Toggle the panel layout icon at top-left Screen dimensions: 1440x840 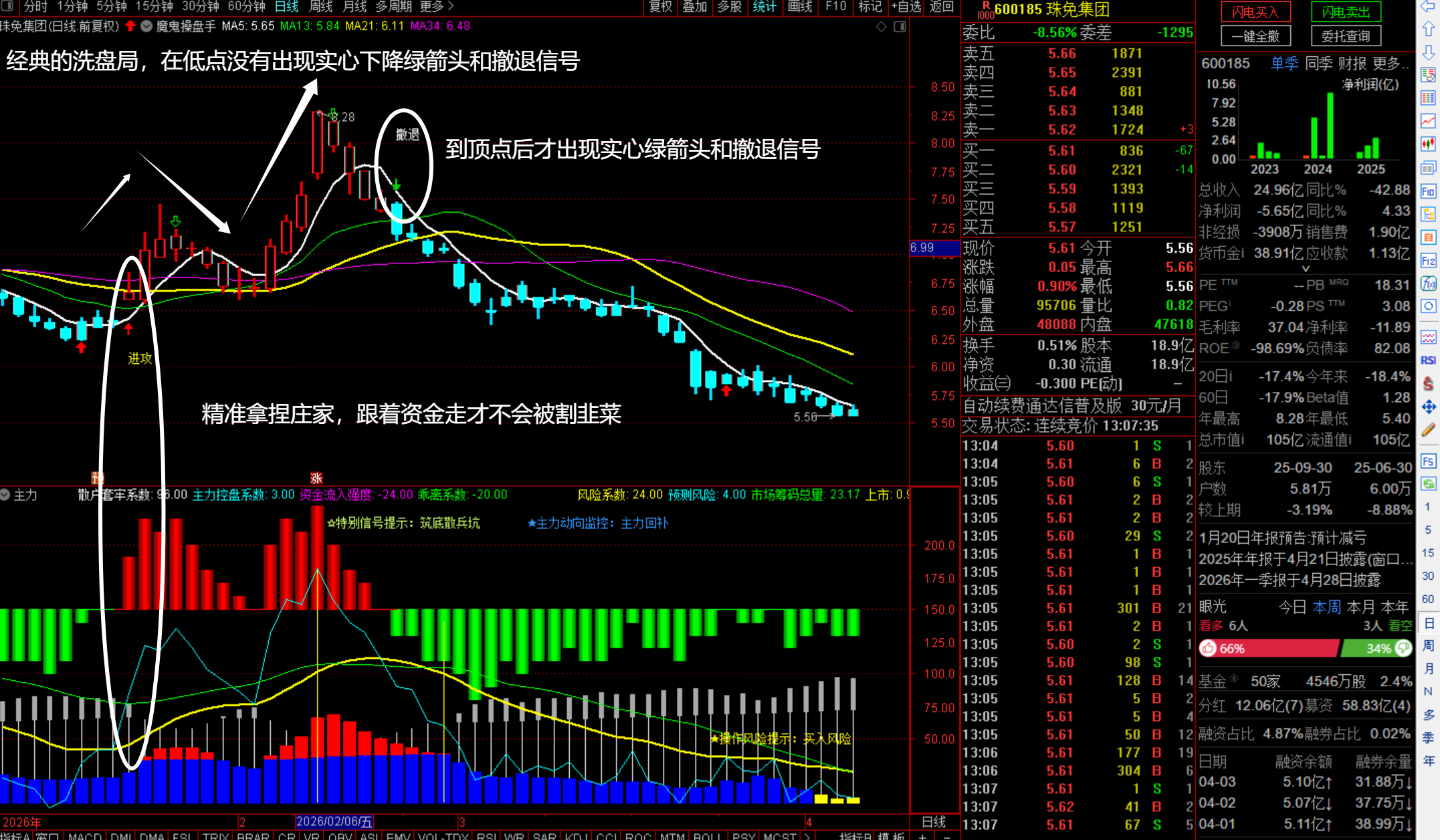(x=8, y=7)
